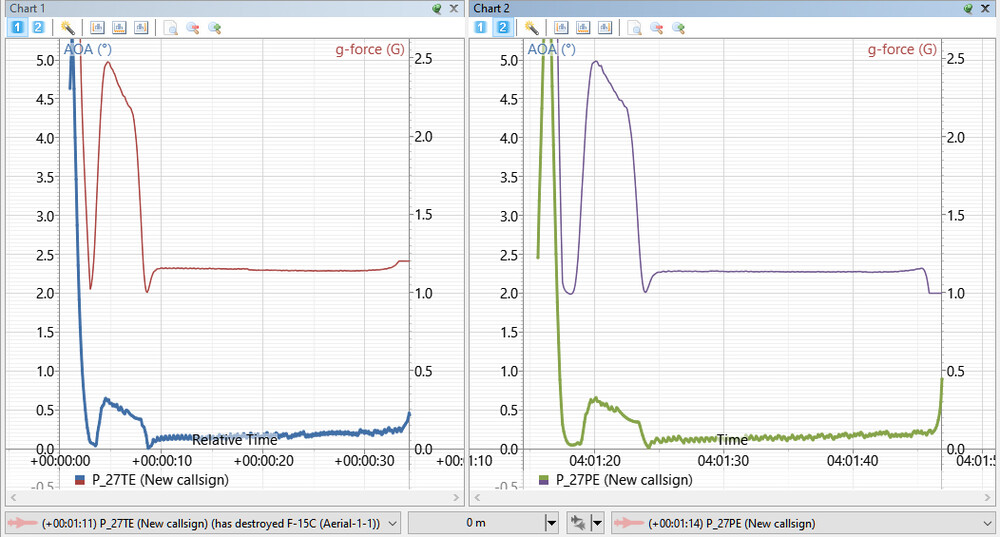The height and width of the screenshot is (537, 1000).
Task: Click the magic wand icon in Chart 1
Action: (68, 27)
